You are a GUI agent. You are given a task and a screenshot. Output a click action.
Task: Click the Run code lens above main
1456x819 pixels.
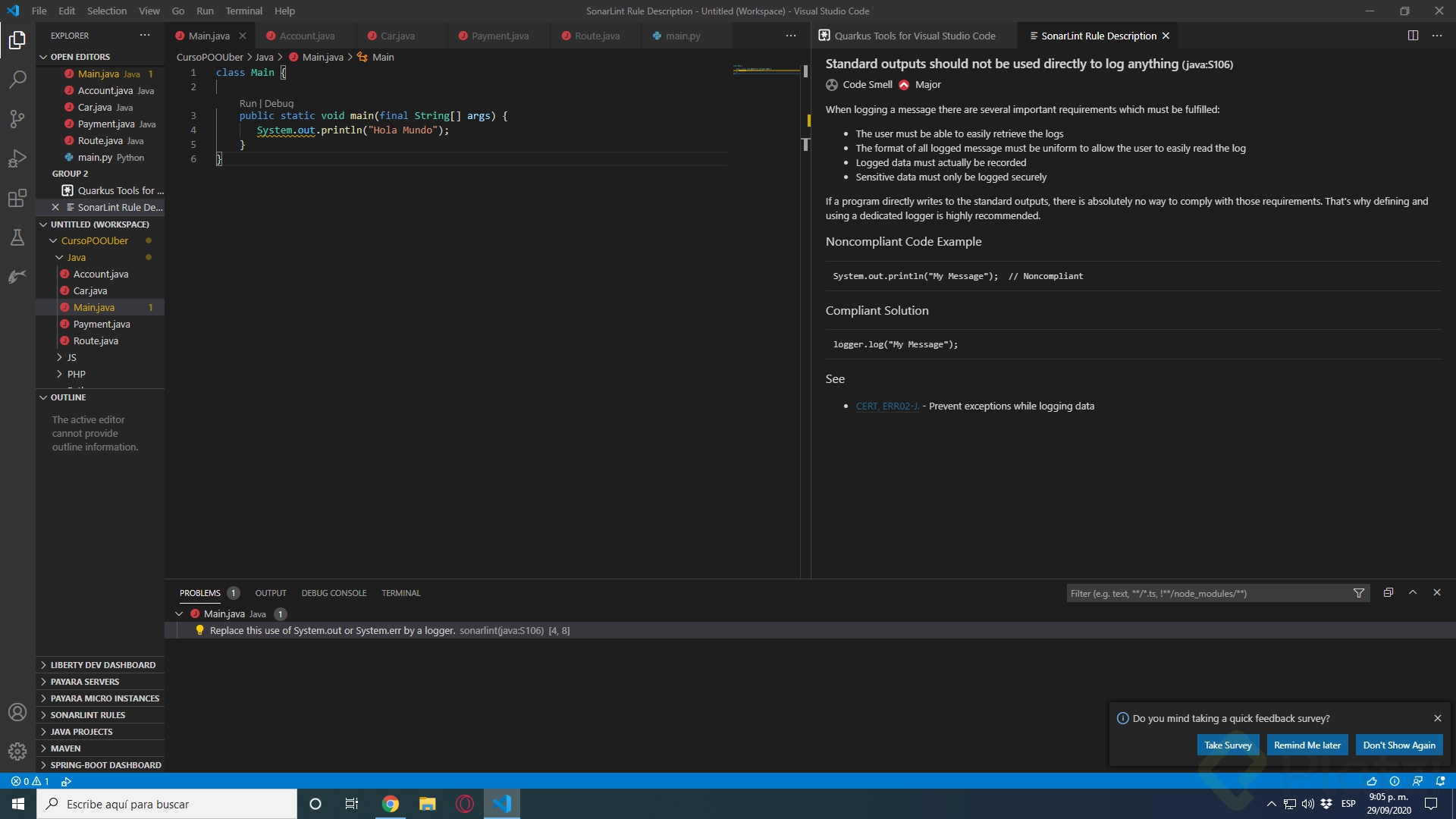click(x=248, y=103)
